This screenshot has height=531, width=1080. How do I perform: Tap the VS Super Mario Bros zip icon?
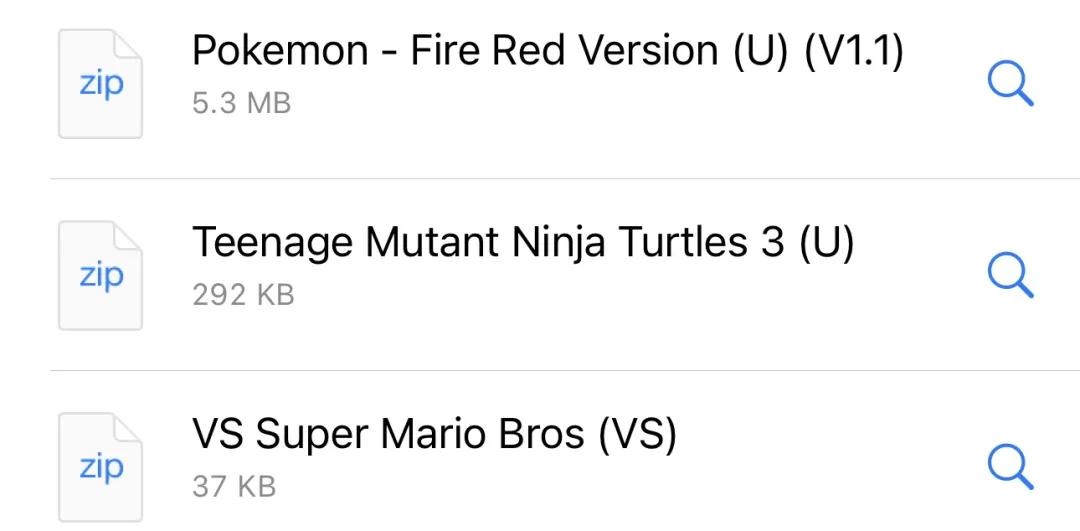coord(101,467)
